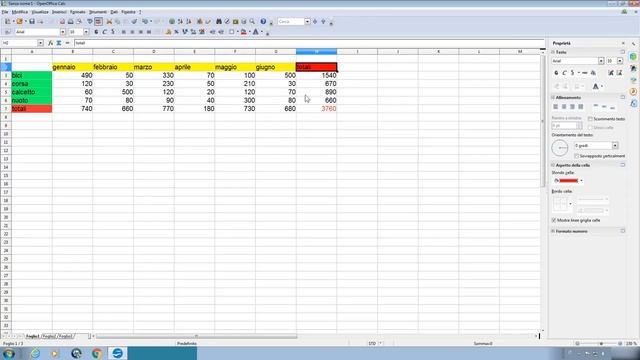Toggle Mostra linee griglia celle checkbox
The image size is (640, 360).
554,220
